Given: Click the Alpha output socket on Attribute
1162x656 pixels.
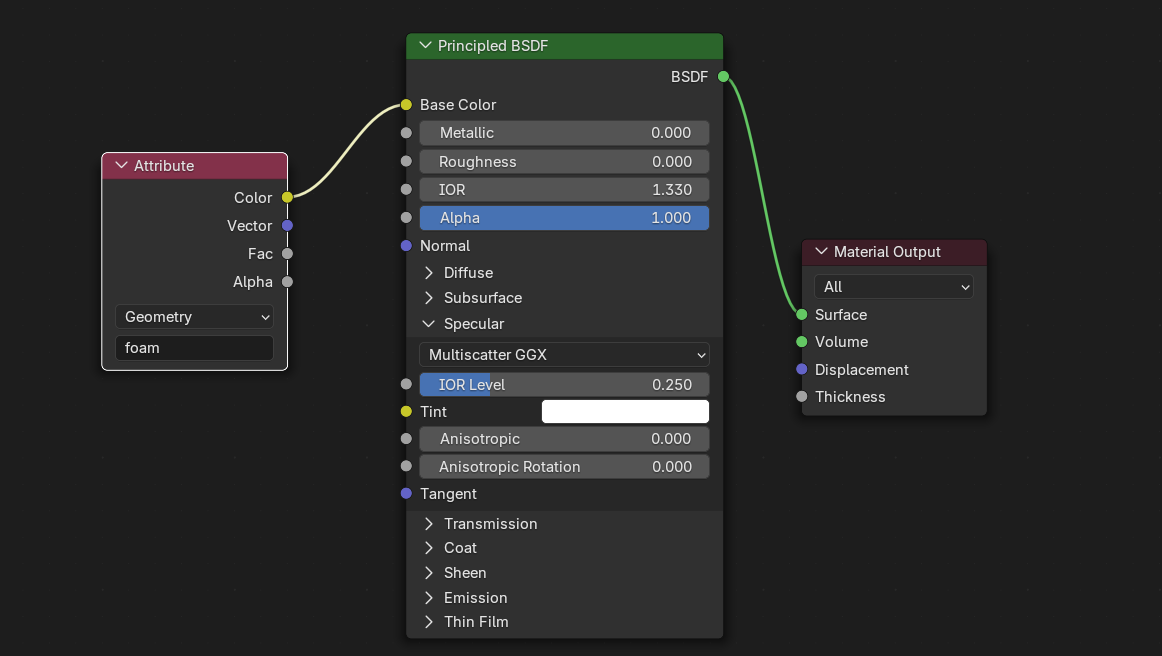Looking at the screenshot, I should [288, 282].
